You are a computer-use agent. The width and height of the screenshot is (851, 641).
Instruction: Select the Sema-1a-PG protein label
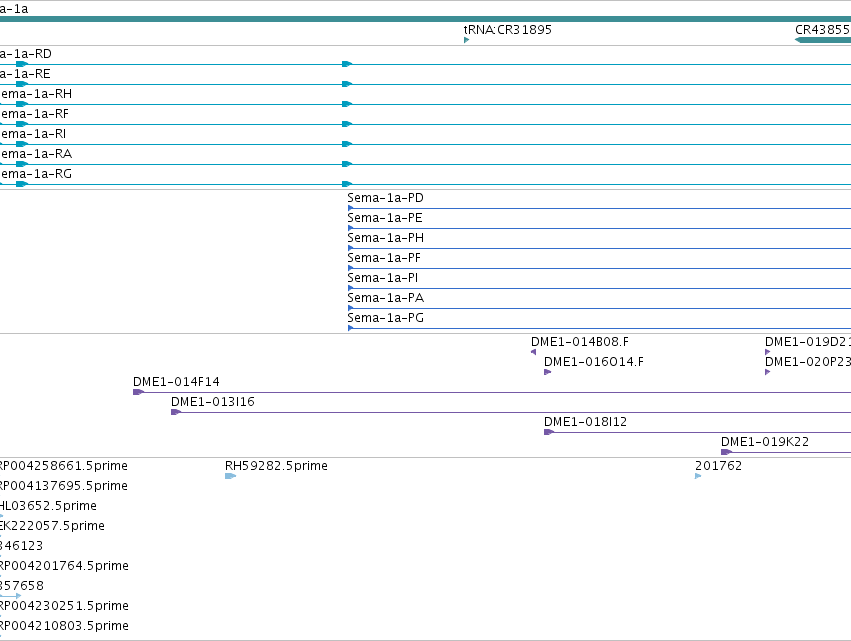385,319
